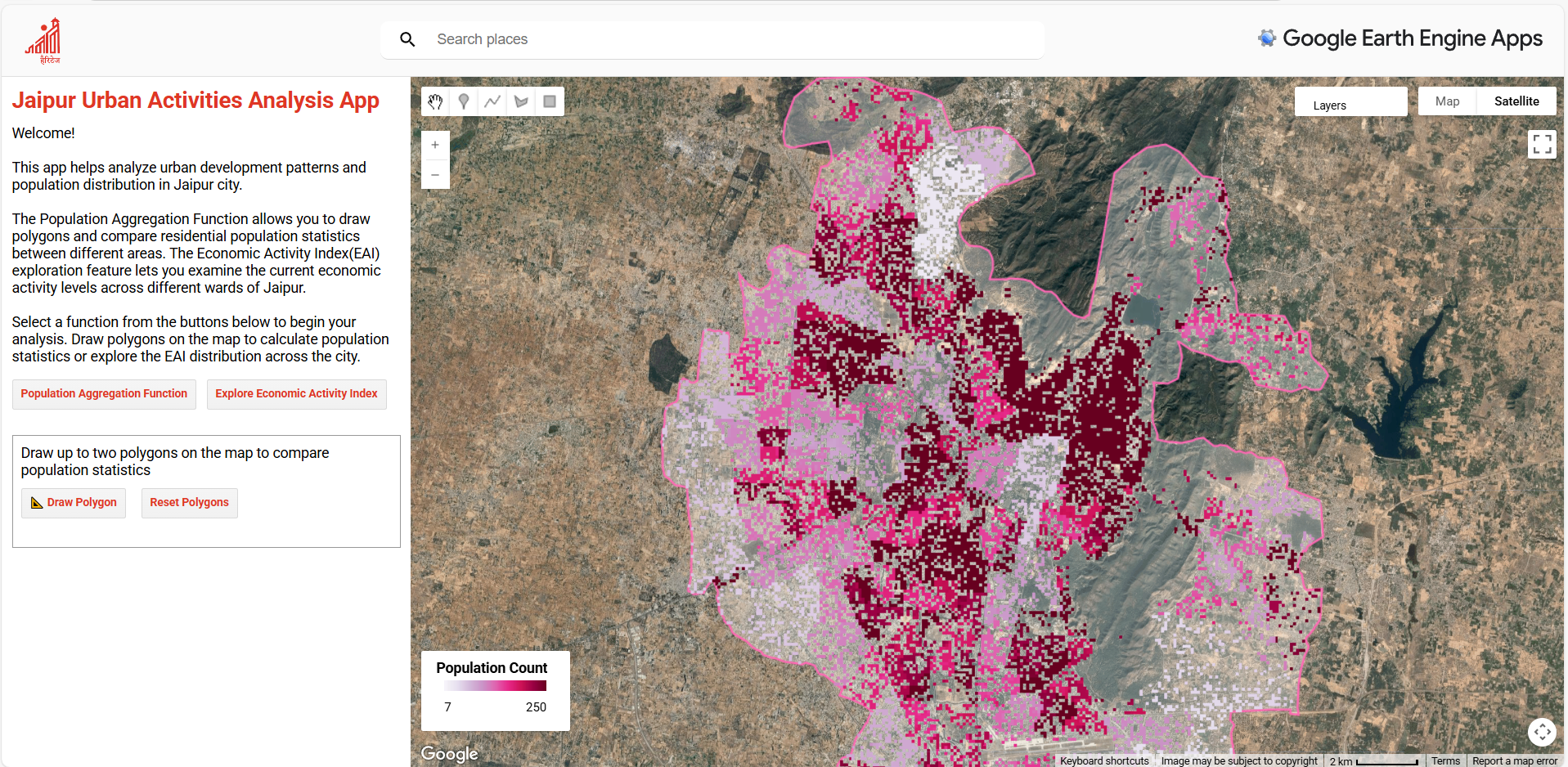Pick the draw shape polygon tool
The image size is (1568, 767).
click(521, 101)
